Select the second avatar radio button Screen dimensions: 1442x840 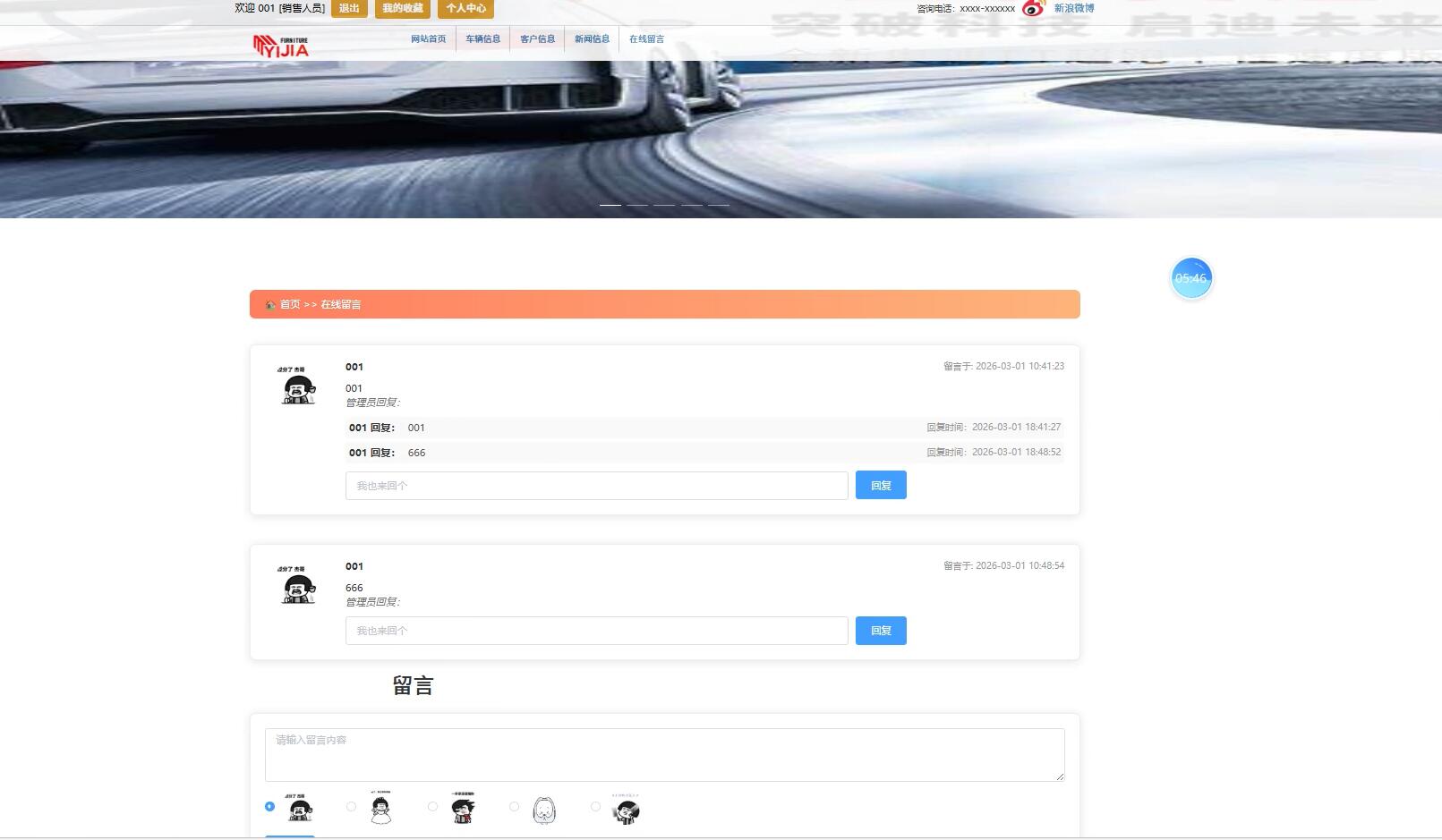click(x=351, y=807)
